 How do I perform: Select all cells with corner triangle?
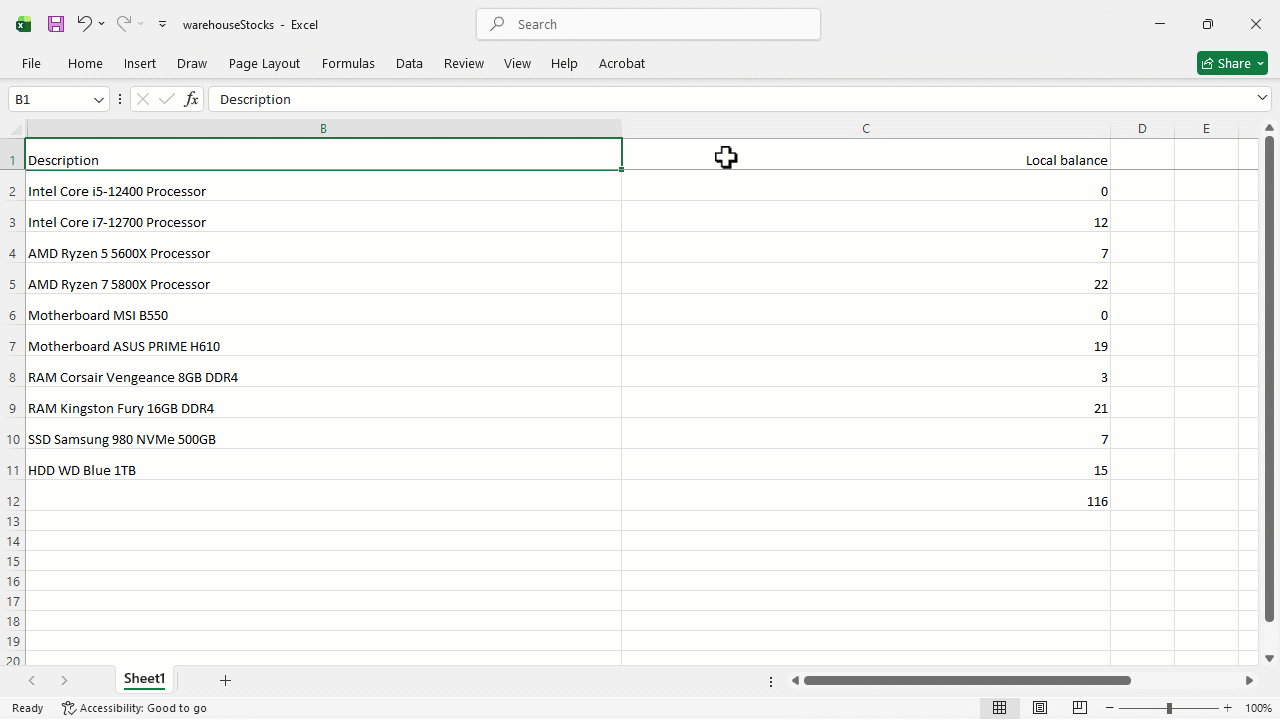(16, 129)
